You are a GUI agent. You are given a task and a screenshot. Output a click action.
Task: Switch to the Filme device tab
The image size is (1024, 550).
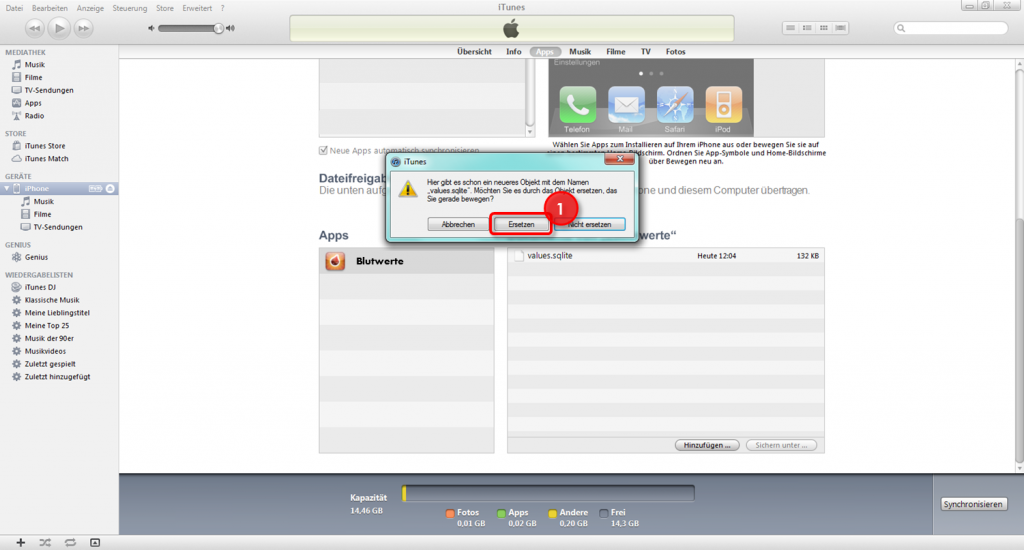click(x=615, y=52)
